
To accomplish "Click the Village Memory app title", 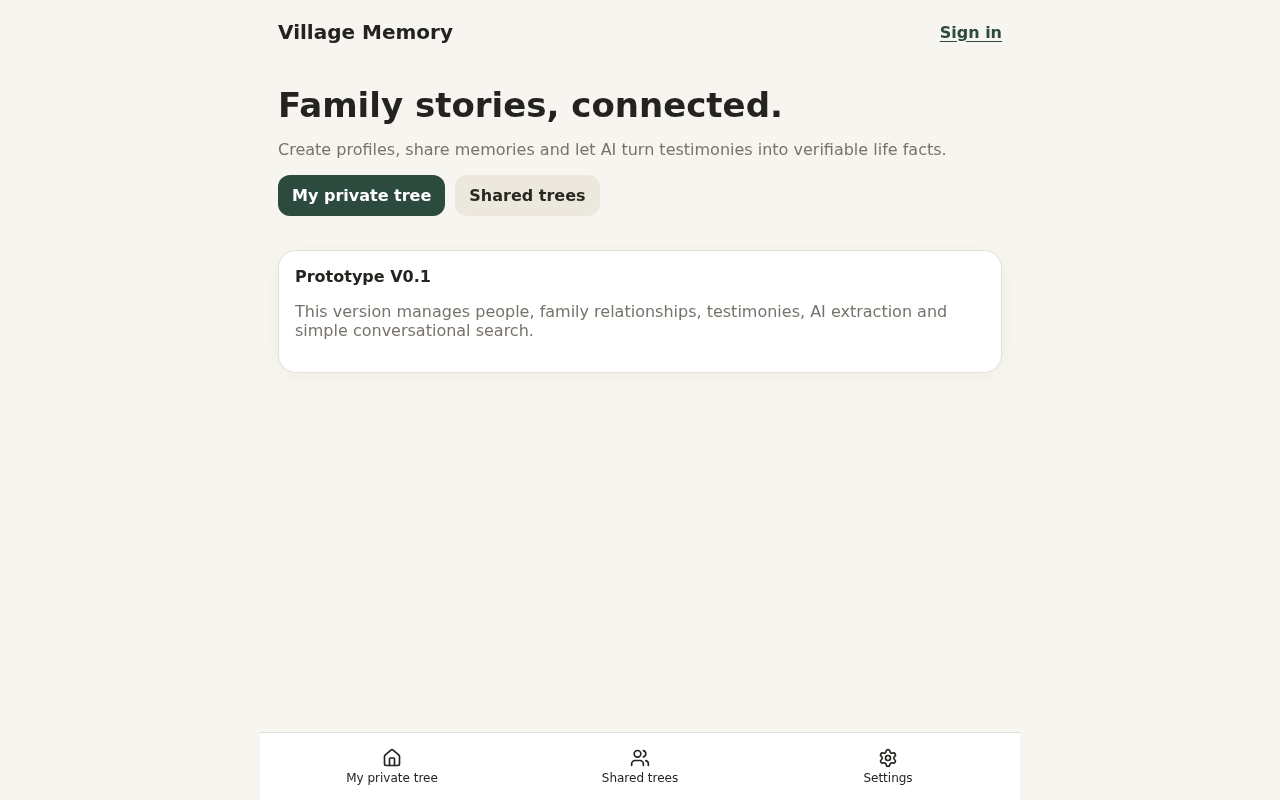I will [x=365, y=32].
